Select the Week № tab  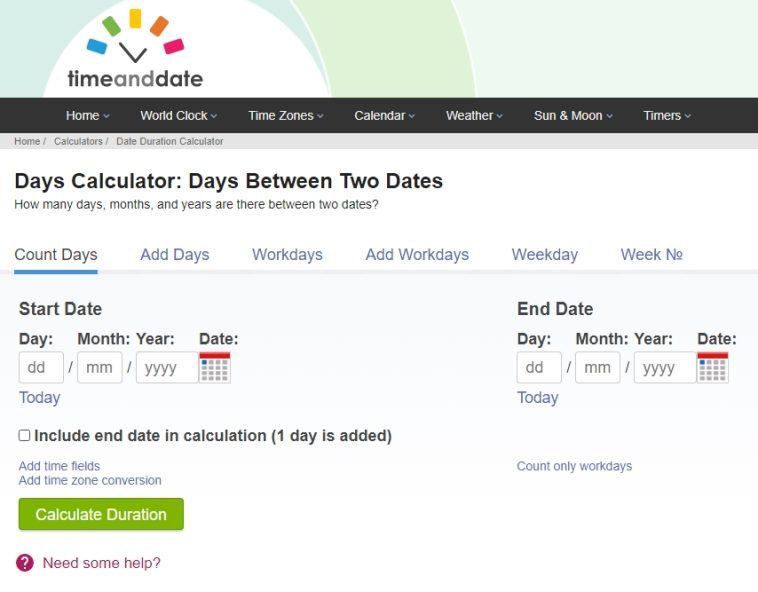coord(651,254)
